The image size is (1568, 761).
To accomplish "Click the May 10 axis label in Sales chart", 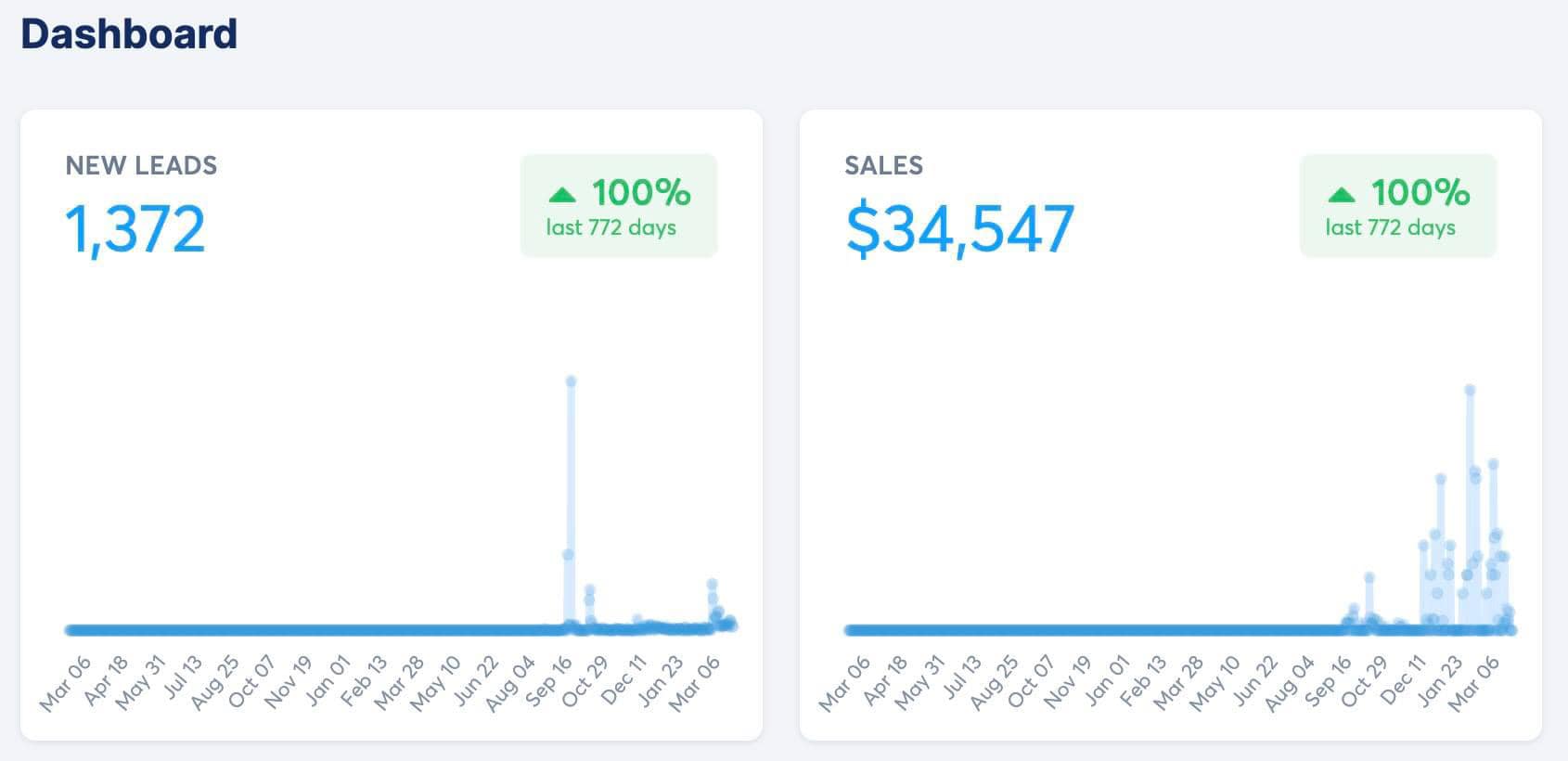I will (x=1217, y=681).
